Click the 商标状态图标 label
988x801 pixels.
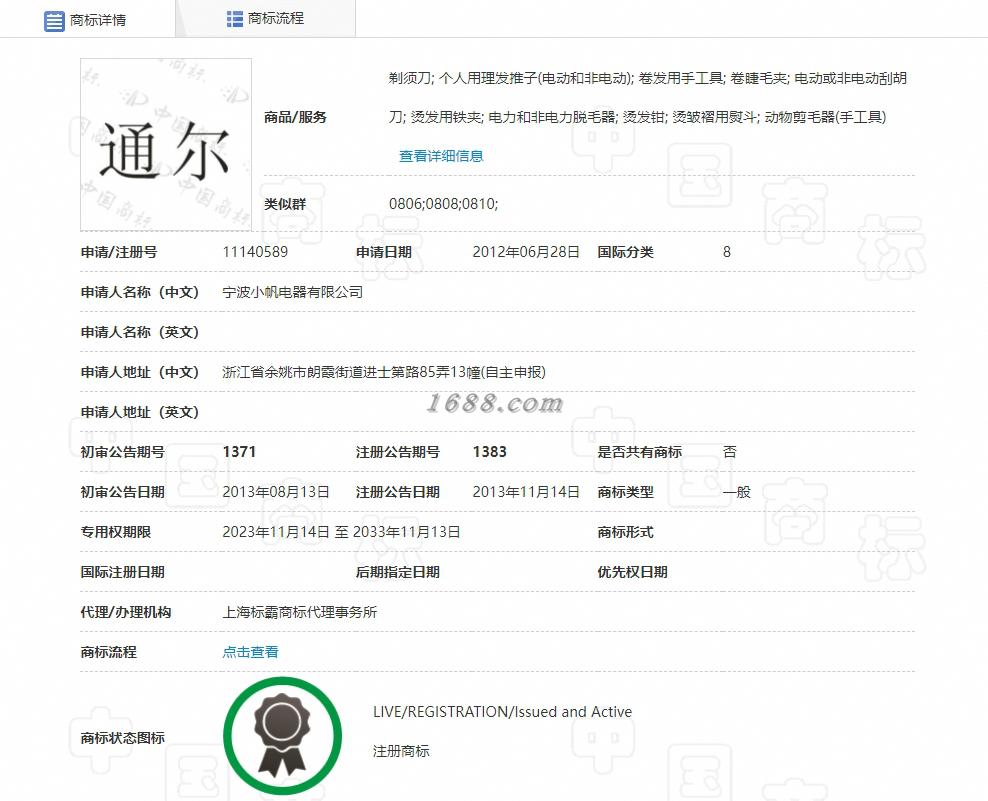click(122, 737)
